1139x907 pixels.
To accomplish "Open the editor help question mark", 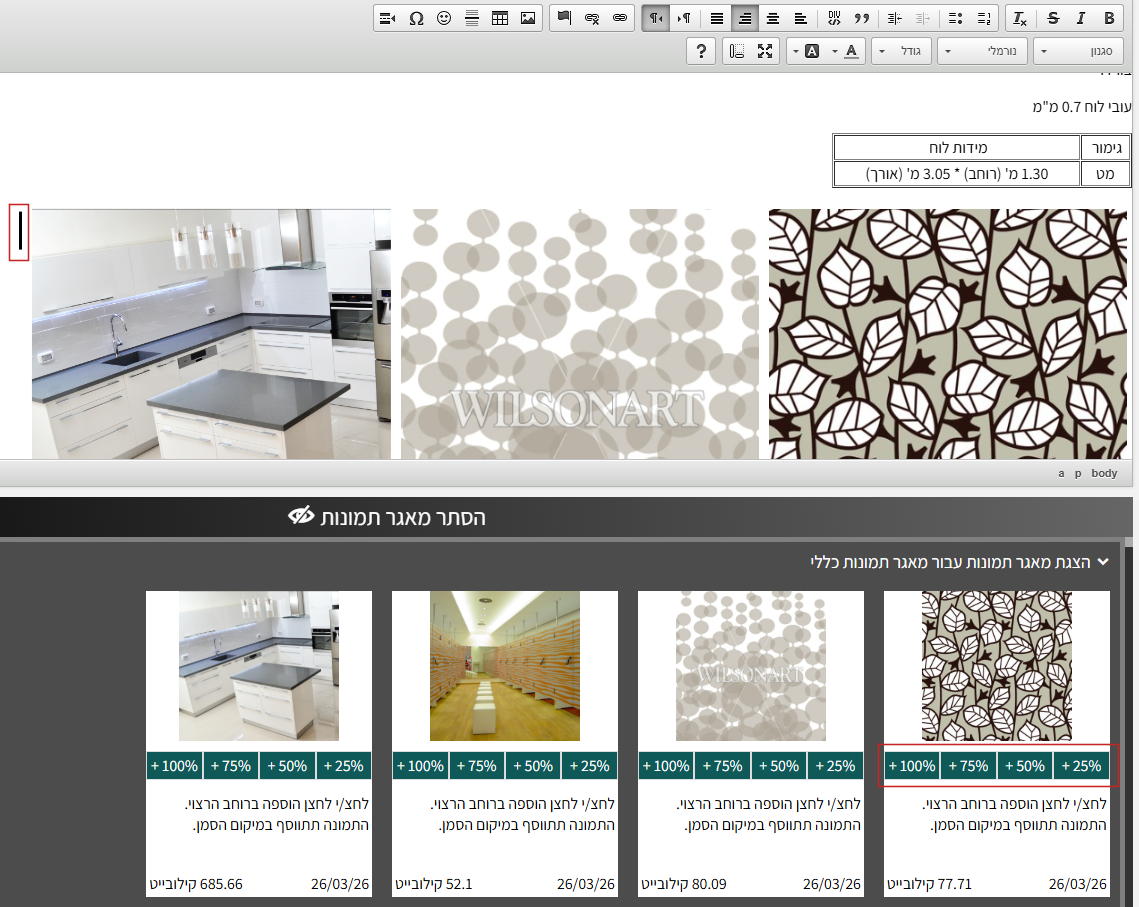I will (702, 51).
